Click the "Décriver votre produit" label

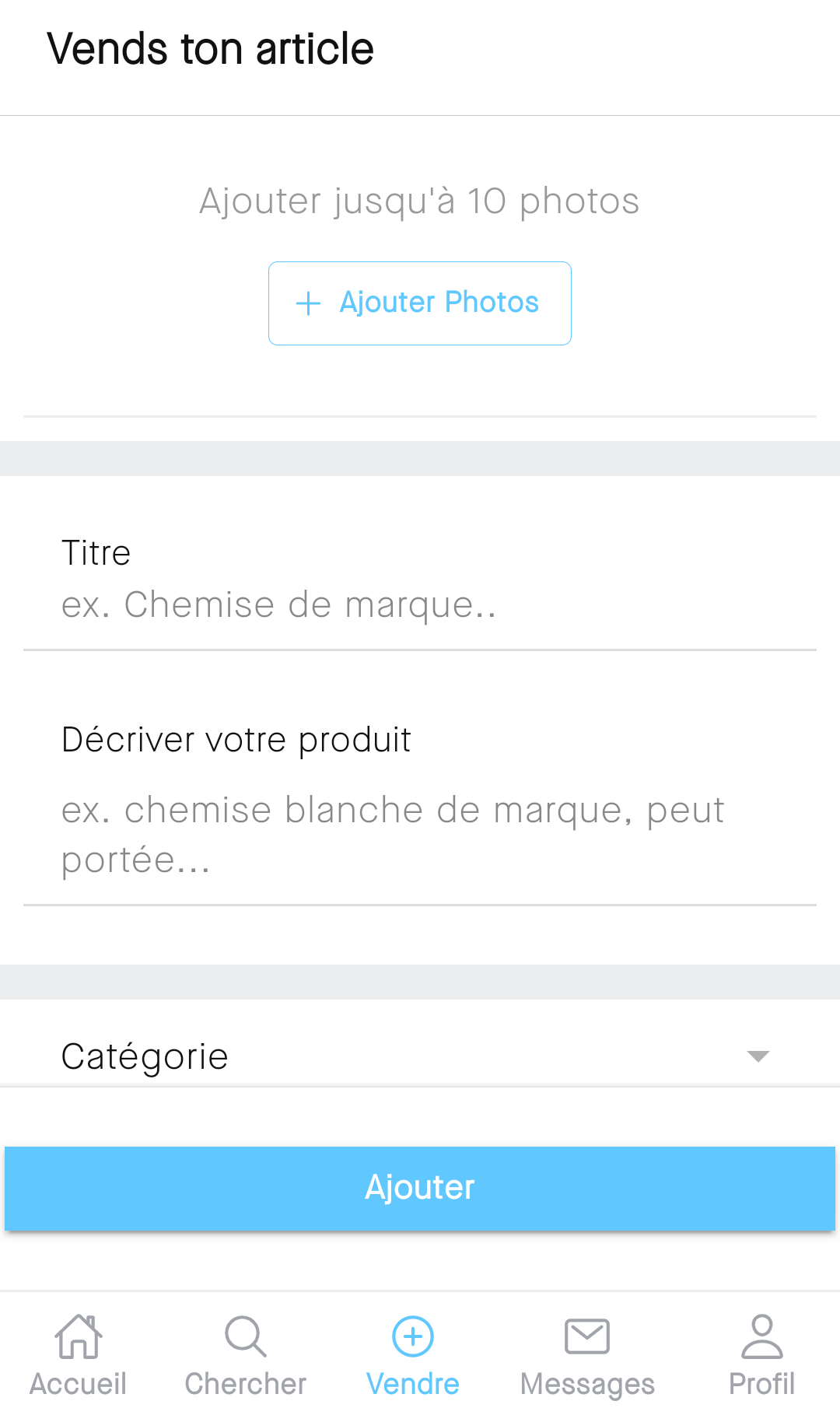[x=236, y=740]
